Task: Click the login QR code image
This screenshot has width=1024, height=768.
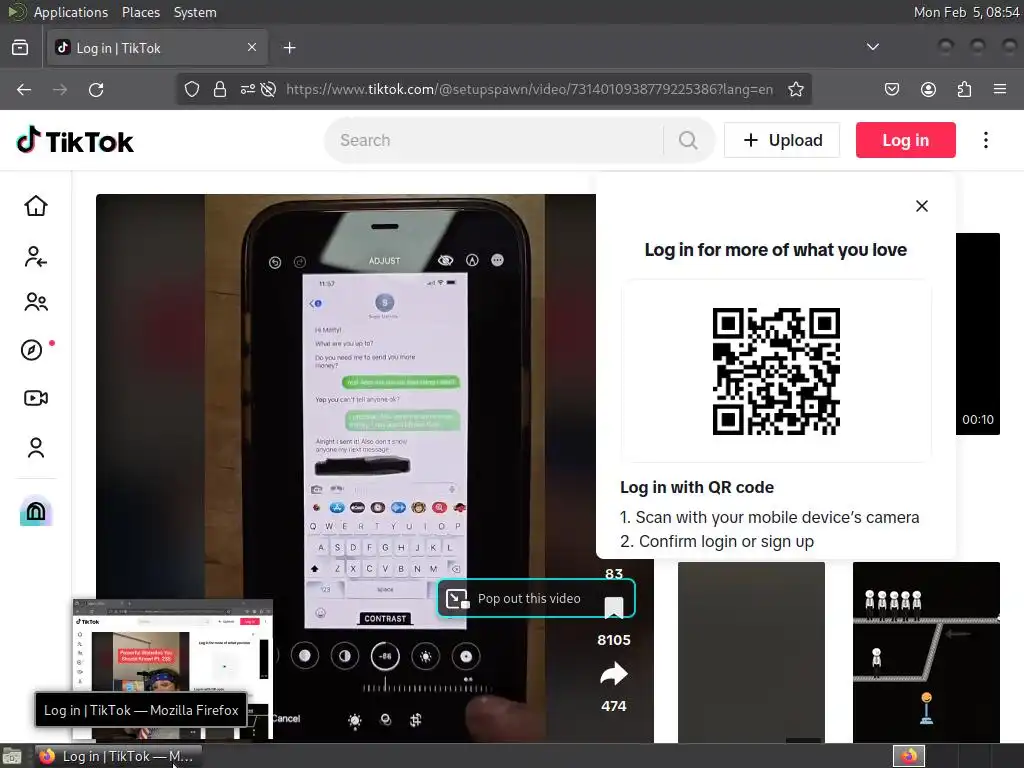Action: tap(776, 371)
